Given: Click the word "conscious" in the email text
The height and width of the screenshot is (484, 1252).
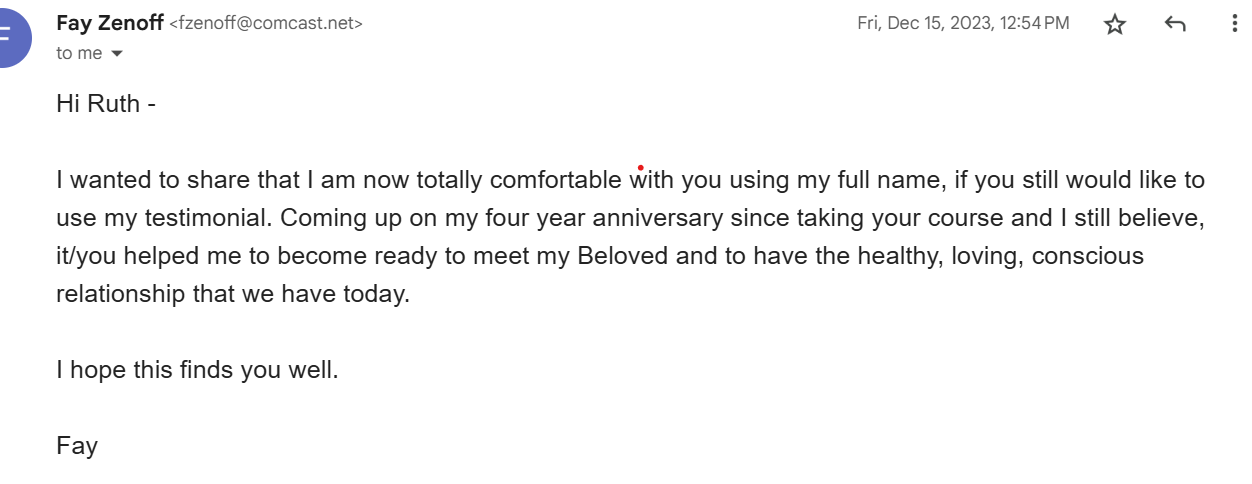Looking at the screenshot, I should tap(1087, 256).
